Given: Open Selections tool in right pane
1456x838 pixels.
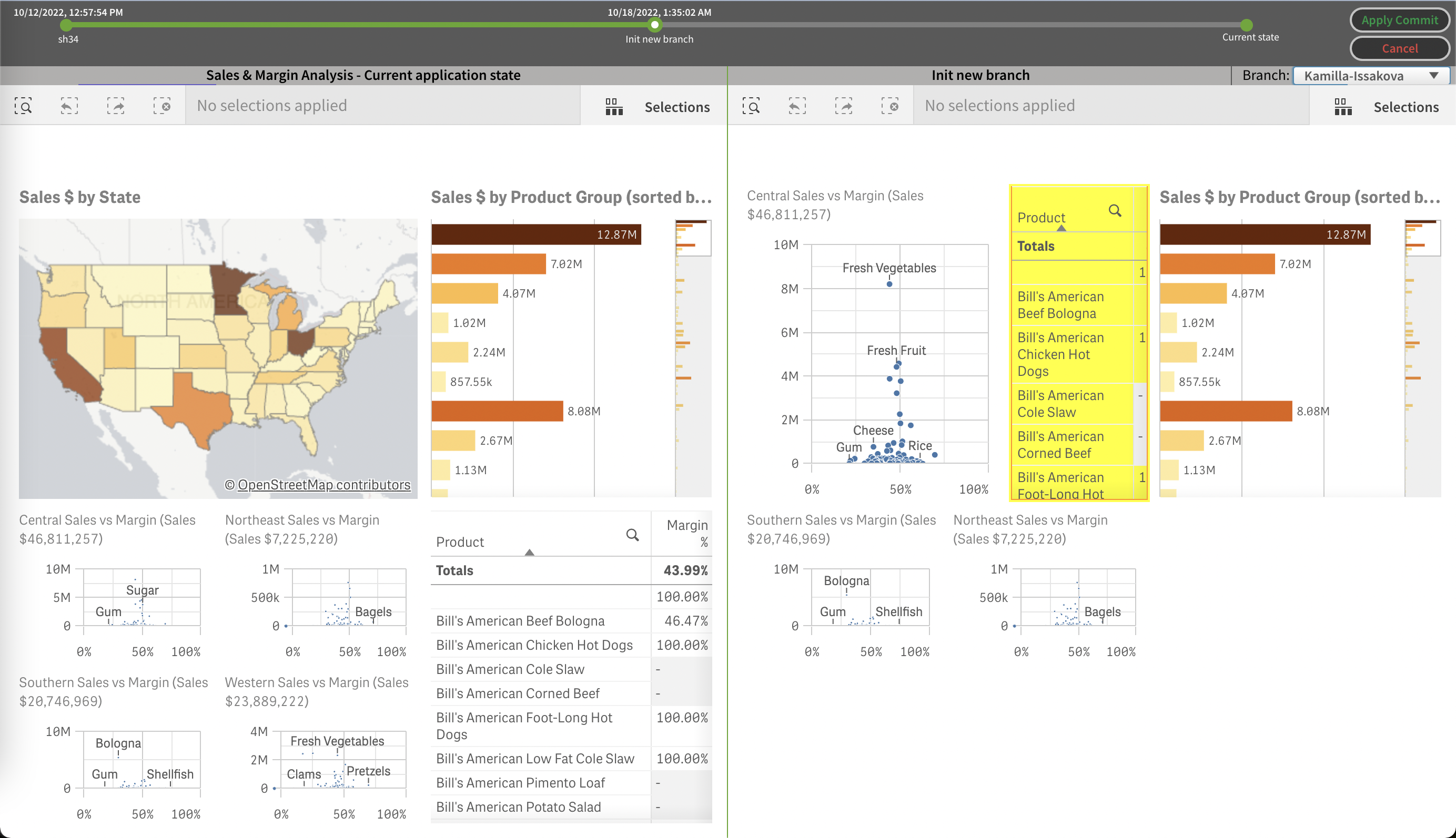Looking at the screenshot, I should (x=1386, y=107).
